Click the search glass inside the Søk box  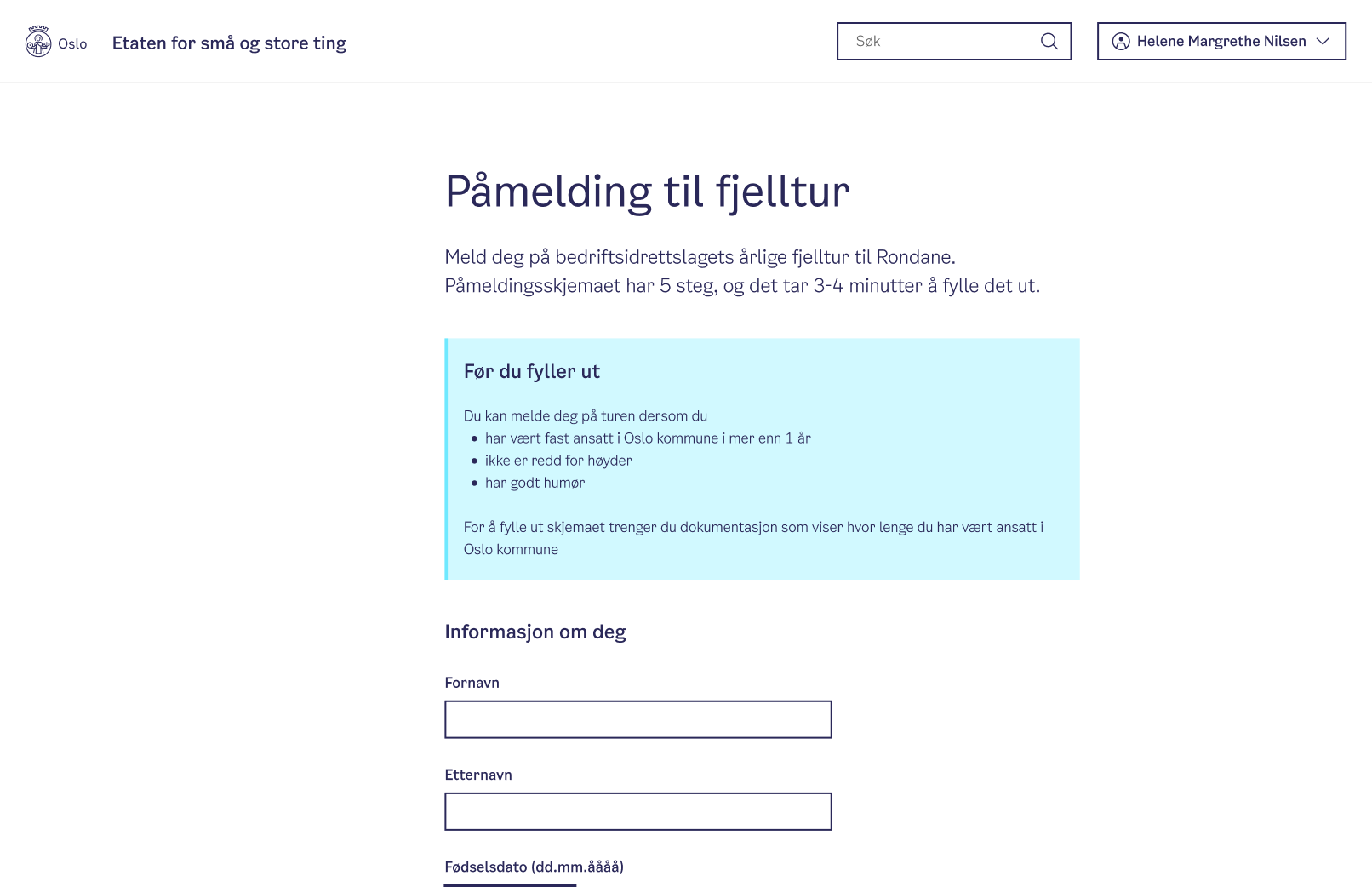(1049, 40)
